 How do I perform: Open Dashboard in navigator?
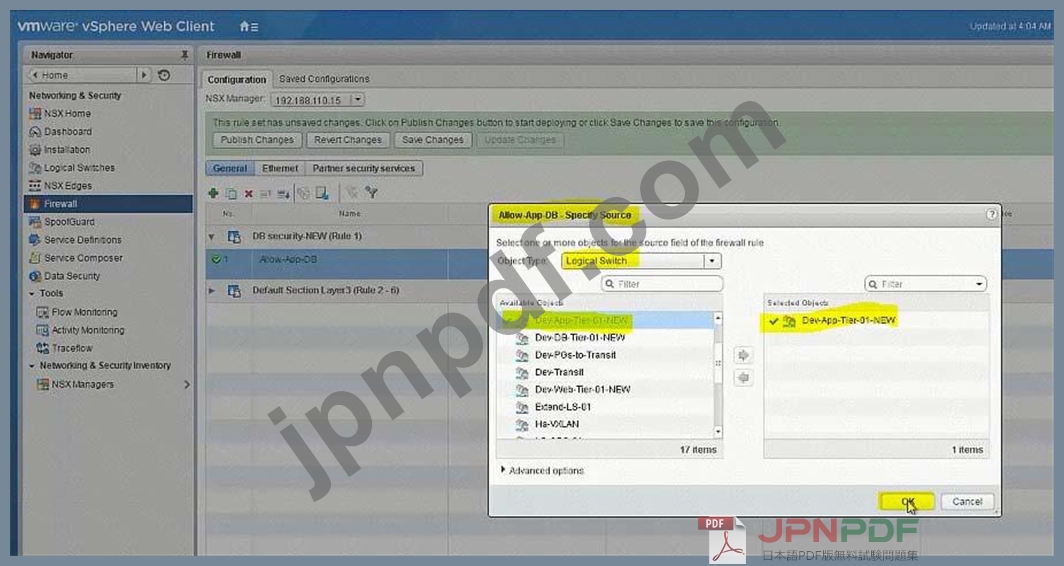click(67, 132)
